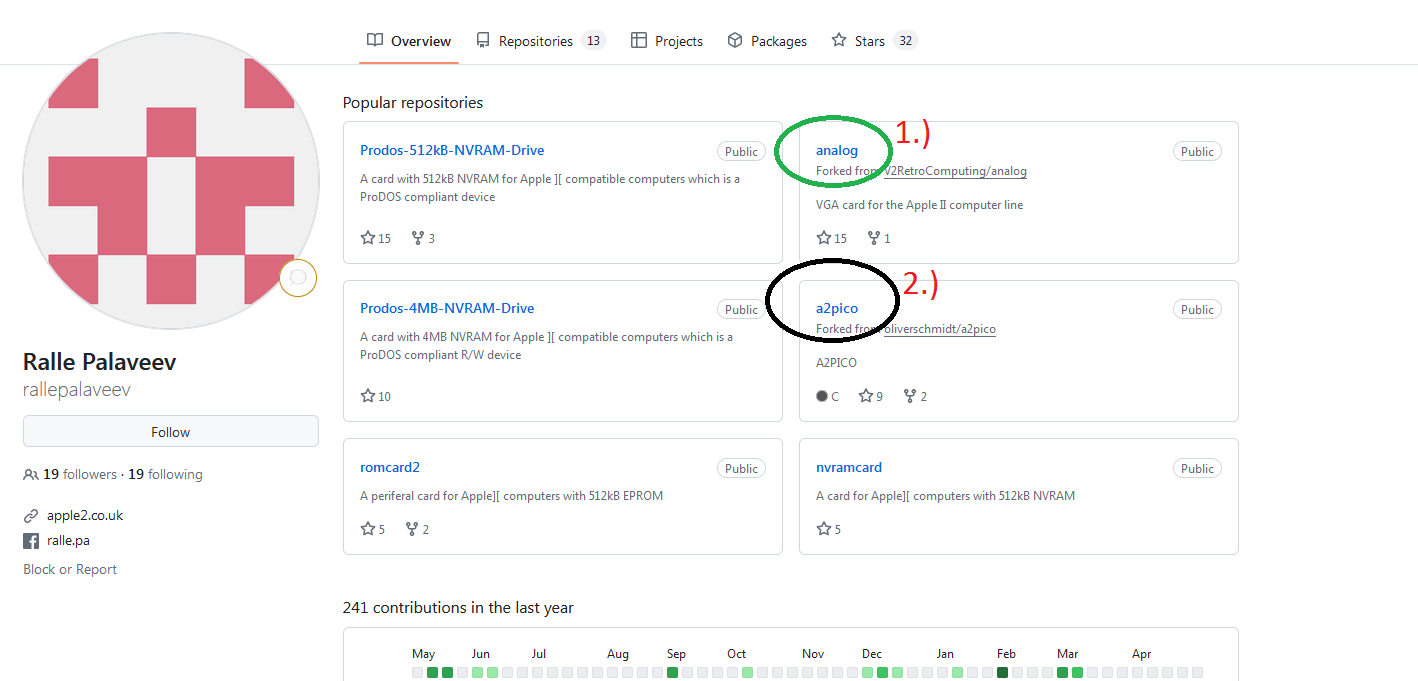View stargazers of the analog repository
This screenshot has height=681, width=1418.
tap(832, 238)
